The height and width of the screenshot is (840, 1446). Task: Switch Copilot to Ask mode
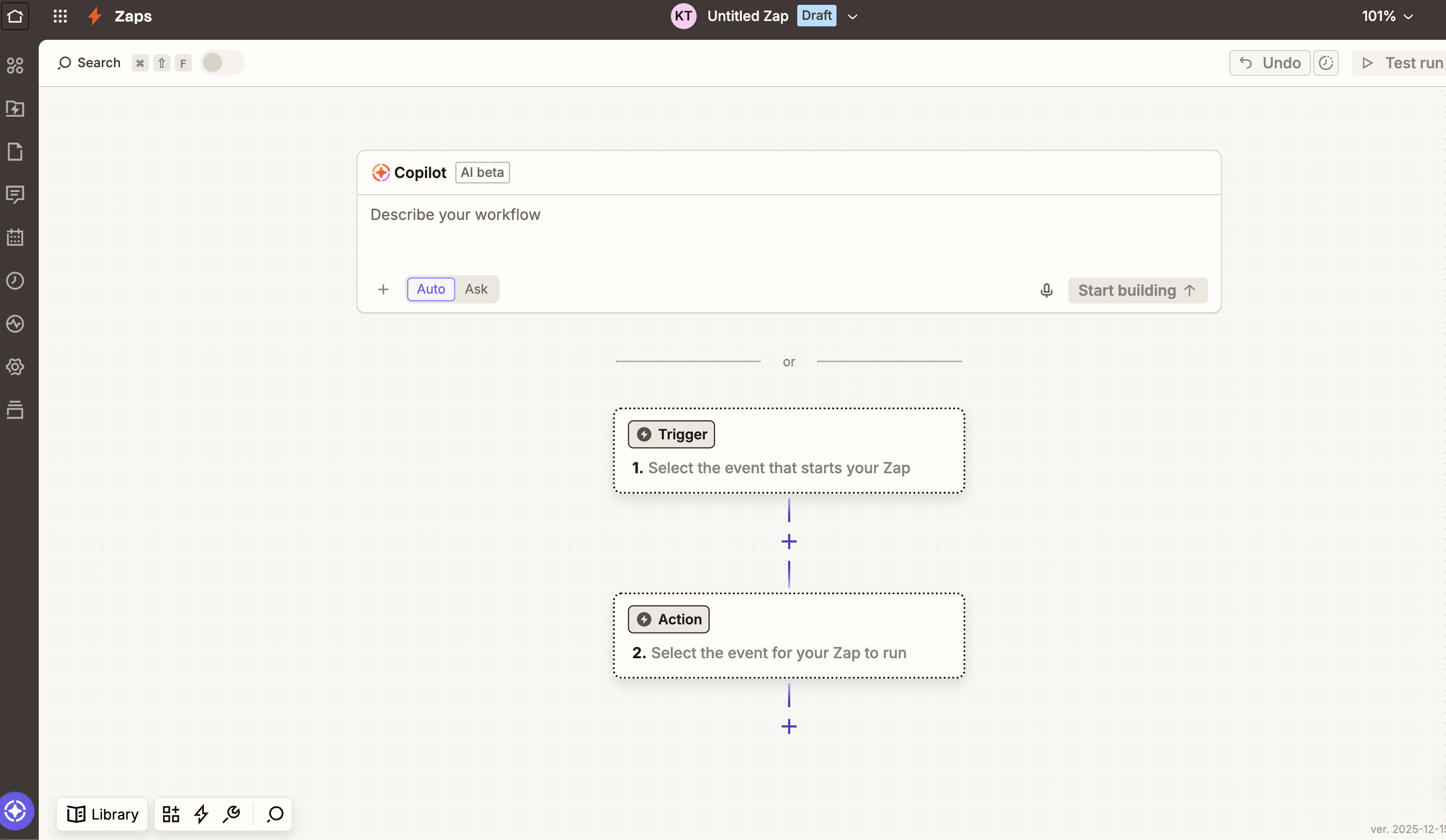(476, 289)
